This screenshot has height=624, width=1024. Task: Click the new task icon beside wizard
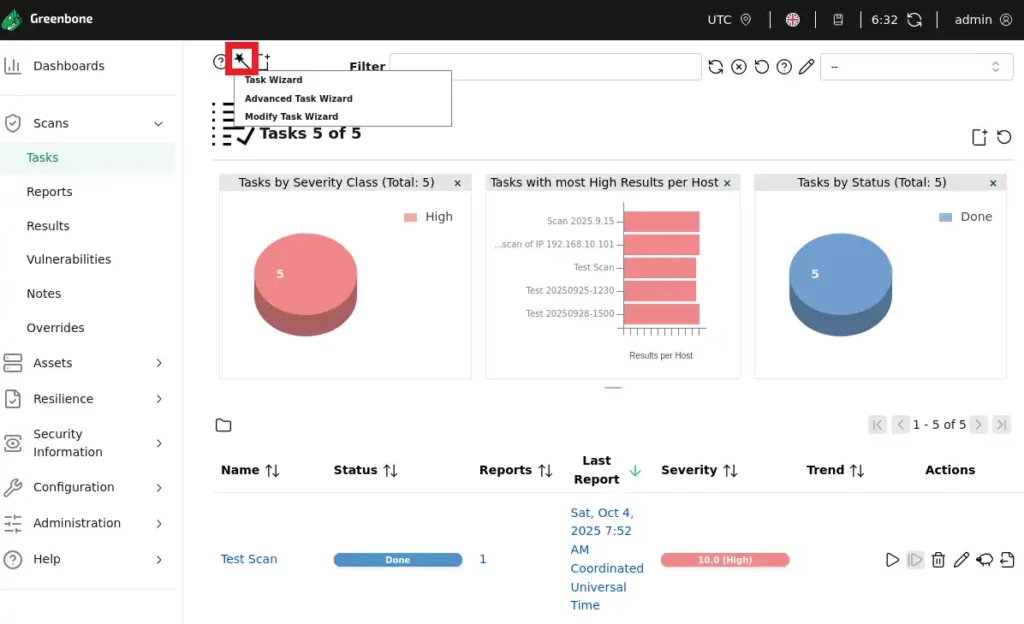(x=266, y=62)
